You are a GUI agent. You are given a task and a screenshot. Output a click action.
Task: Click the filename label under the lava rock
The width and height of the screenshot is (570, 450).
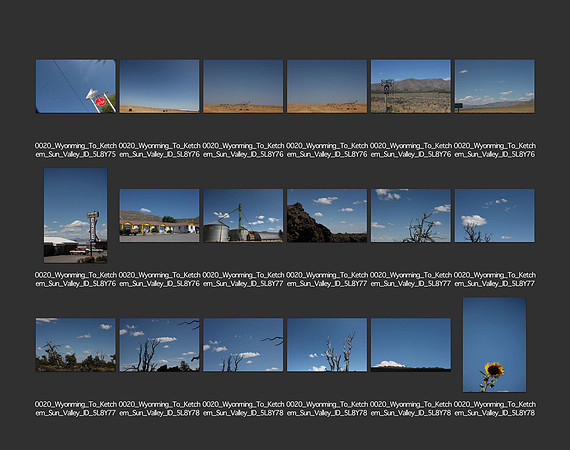(327, 279)
